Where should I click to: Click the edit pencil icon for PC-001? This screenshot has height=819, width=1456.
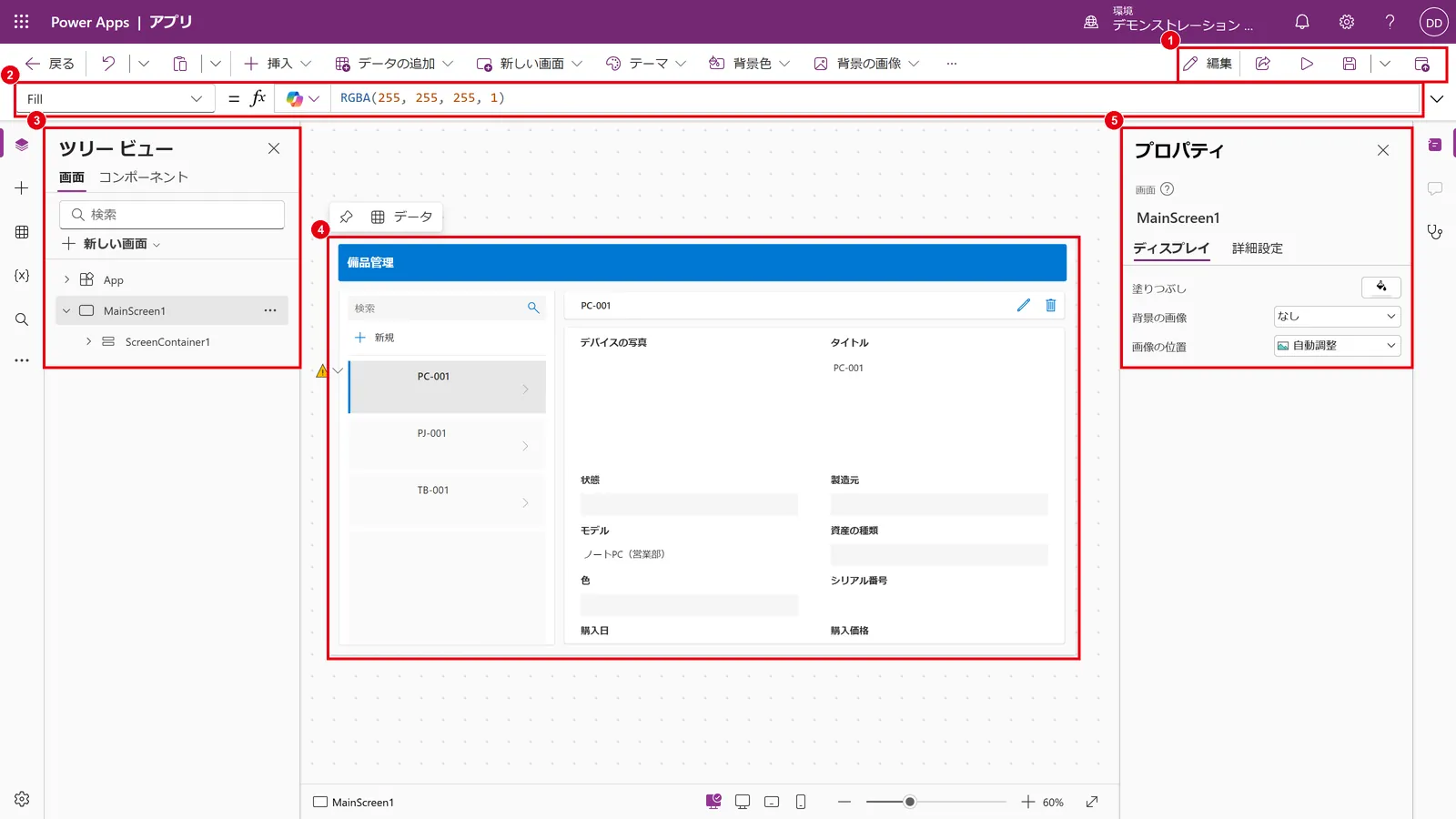[1024, 306]
